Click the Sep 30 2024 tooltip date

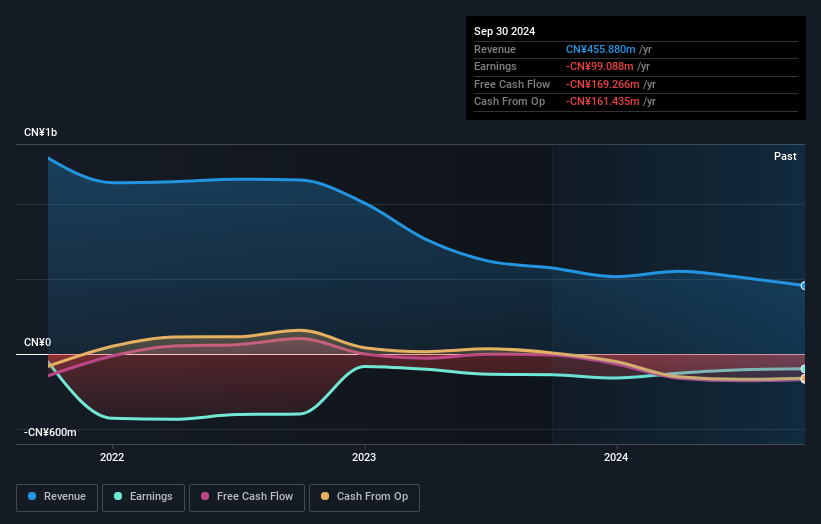click(x=504, y=31)
